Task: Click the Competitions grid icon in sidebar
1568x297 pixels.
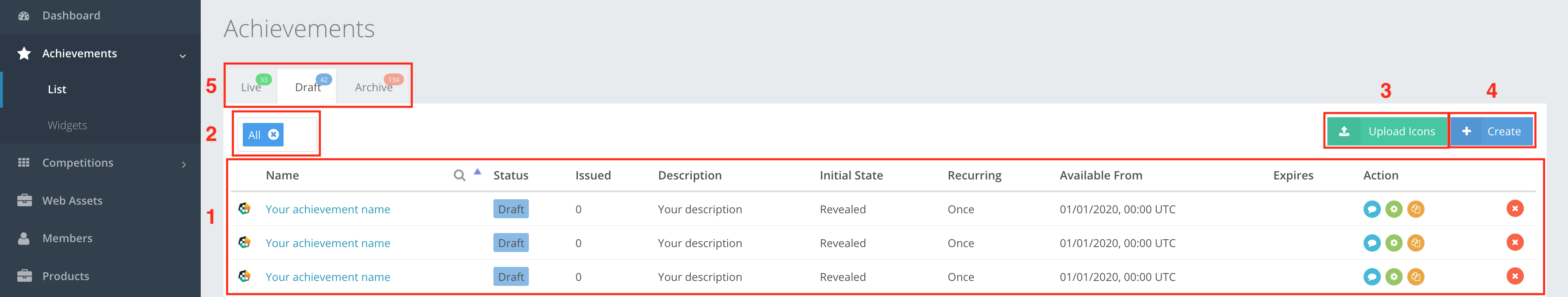Action: point(23,163)
